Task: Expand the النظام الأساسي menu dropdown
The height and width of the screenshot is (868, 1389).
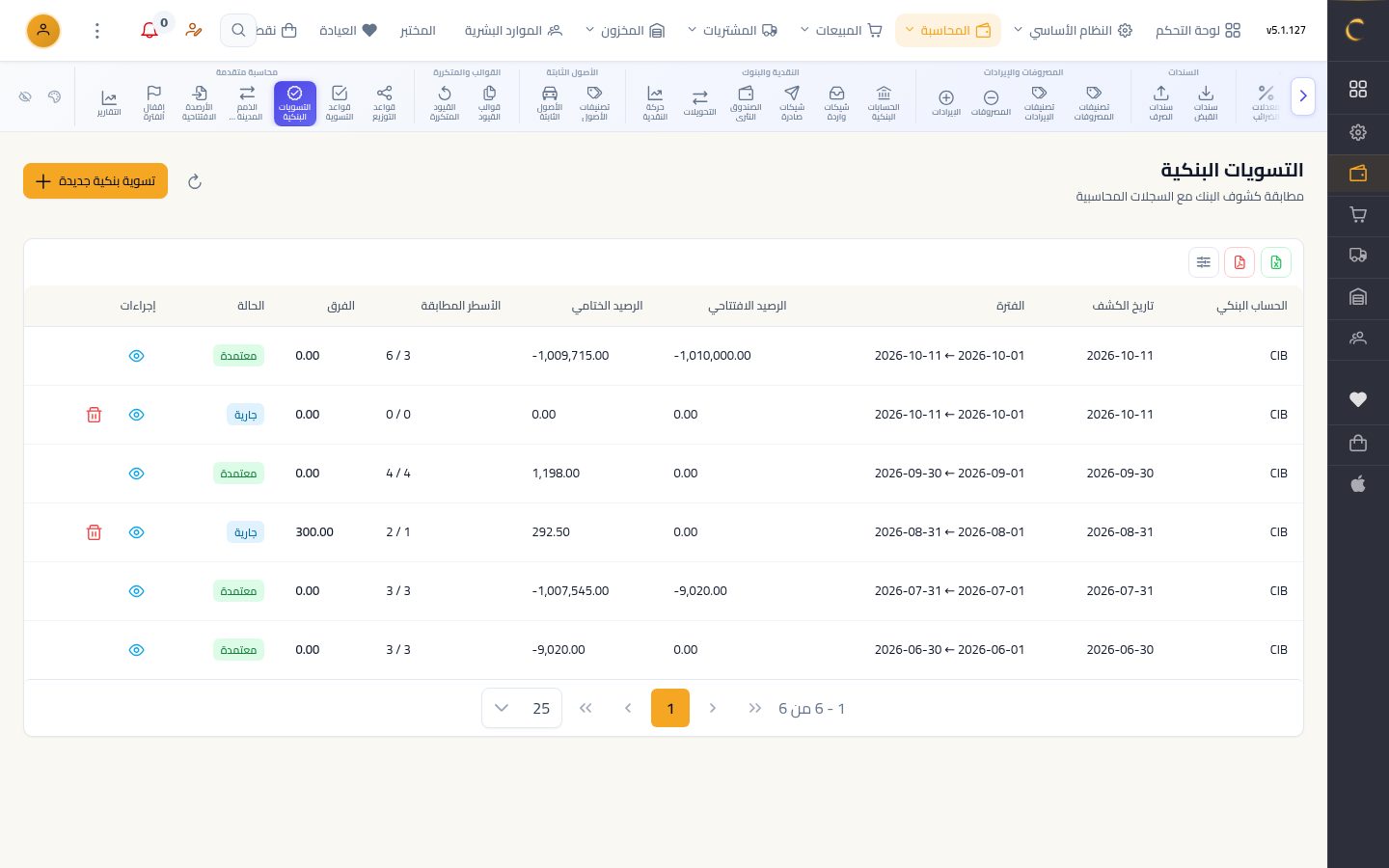Action: point(1073,31)
